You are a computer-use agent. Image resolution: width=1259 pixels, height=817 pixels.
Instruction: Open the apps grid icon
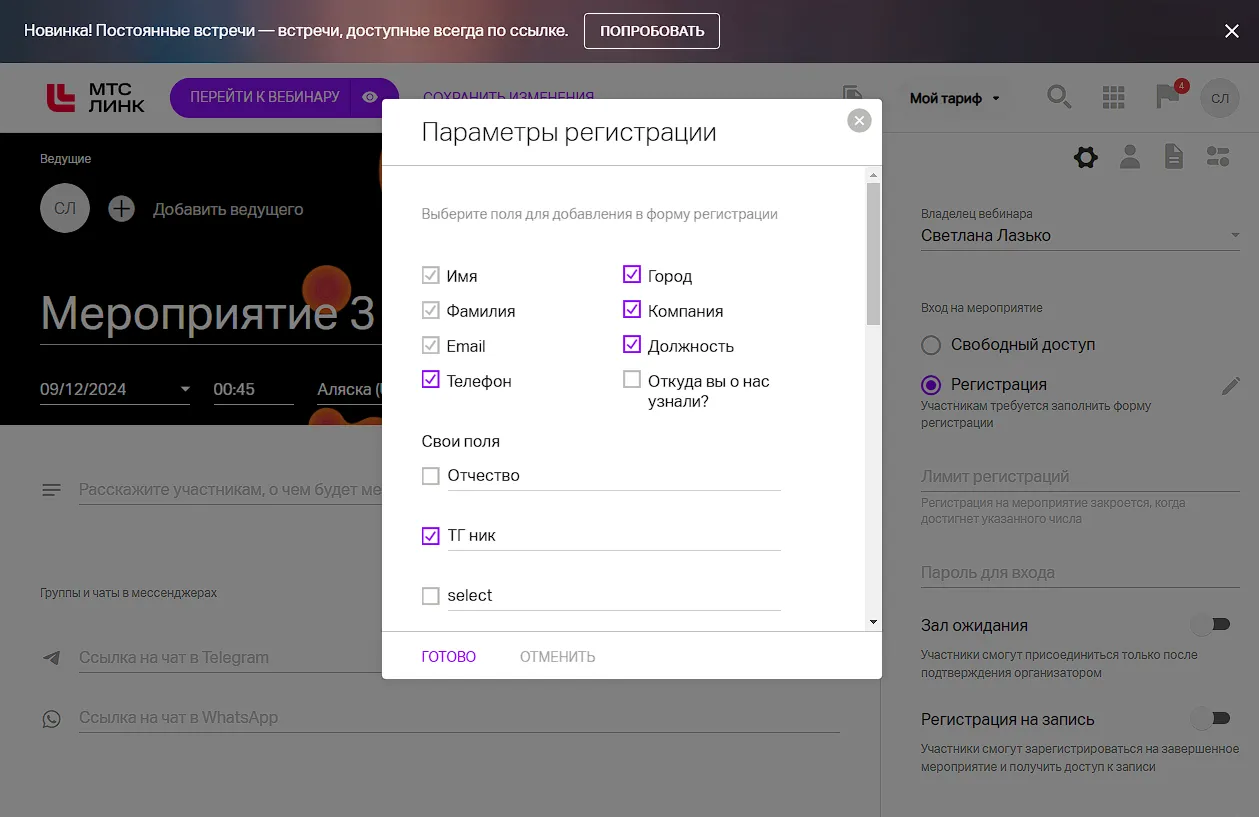(1113, 97)
